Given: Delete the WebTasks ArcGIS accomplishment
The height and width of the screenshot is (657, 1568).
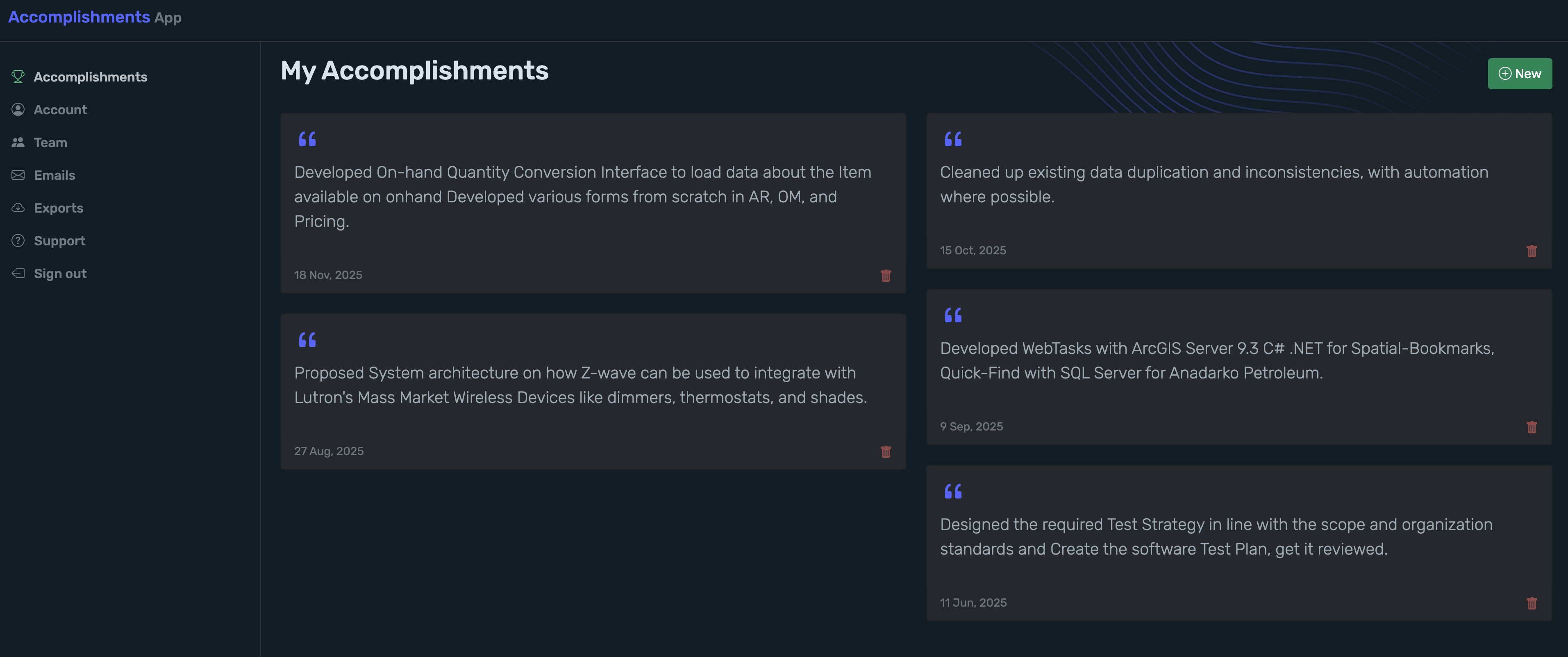Looking at the screenshot, I should pos(1532,428).
